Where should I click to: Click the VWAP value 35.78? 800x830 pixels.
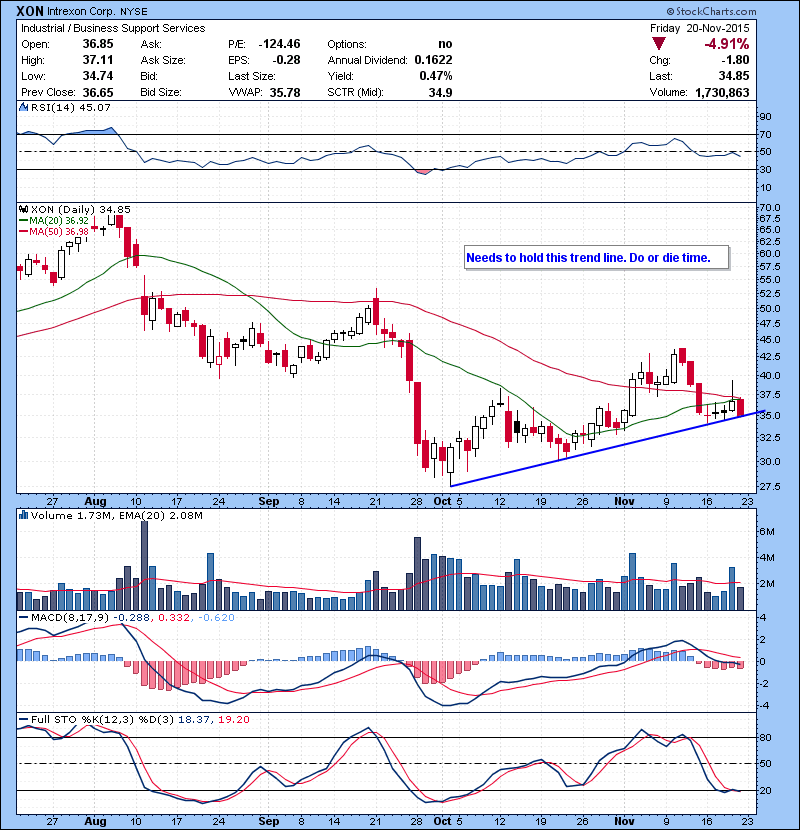(285, 92)
